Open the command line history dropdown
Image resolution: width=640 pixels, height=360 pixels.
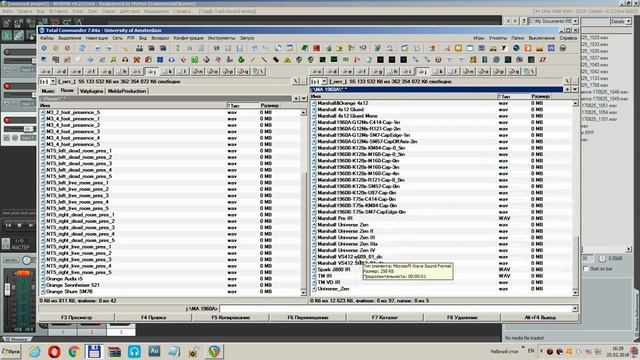pos(575,309)
